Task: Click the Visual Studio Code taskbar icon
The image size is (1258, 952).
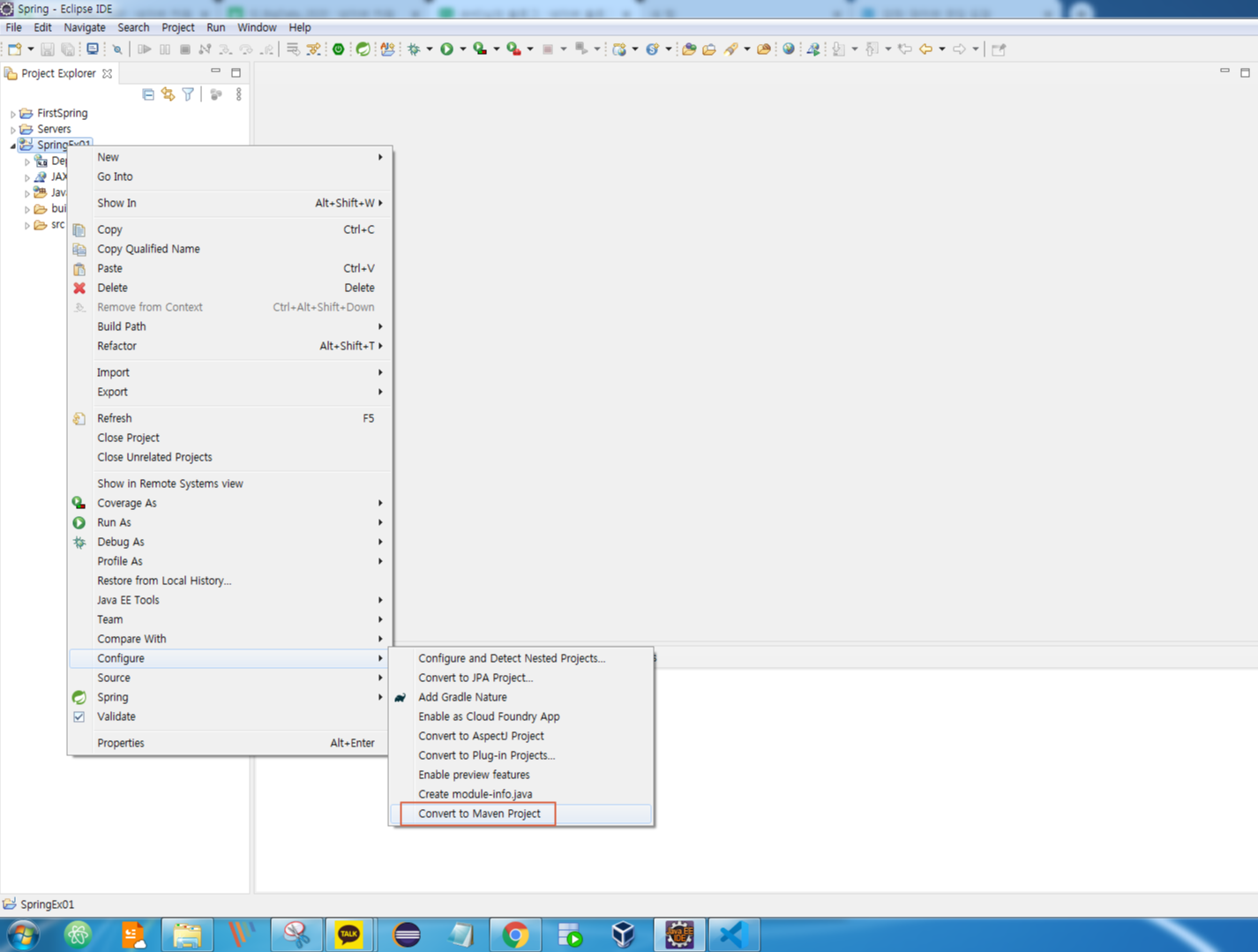Action: click(x=733, y=934)
